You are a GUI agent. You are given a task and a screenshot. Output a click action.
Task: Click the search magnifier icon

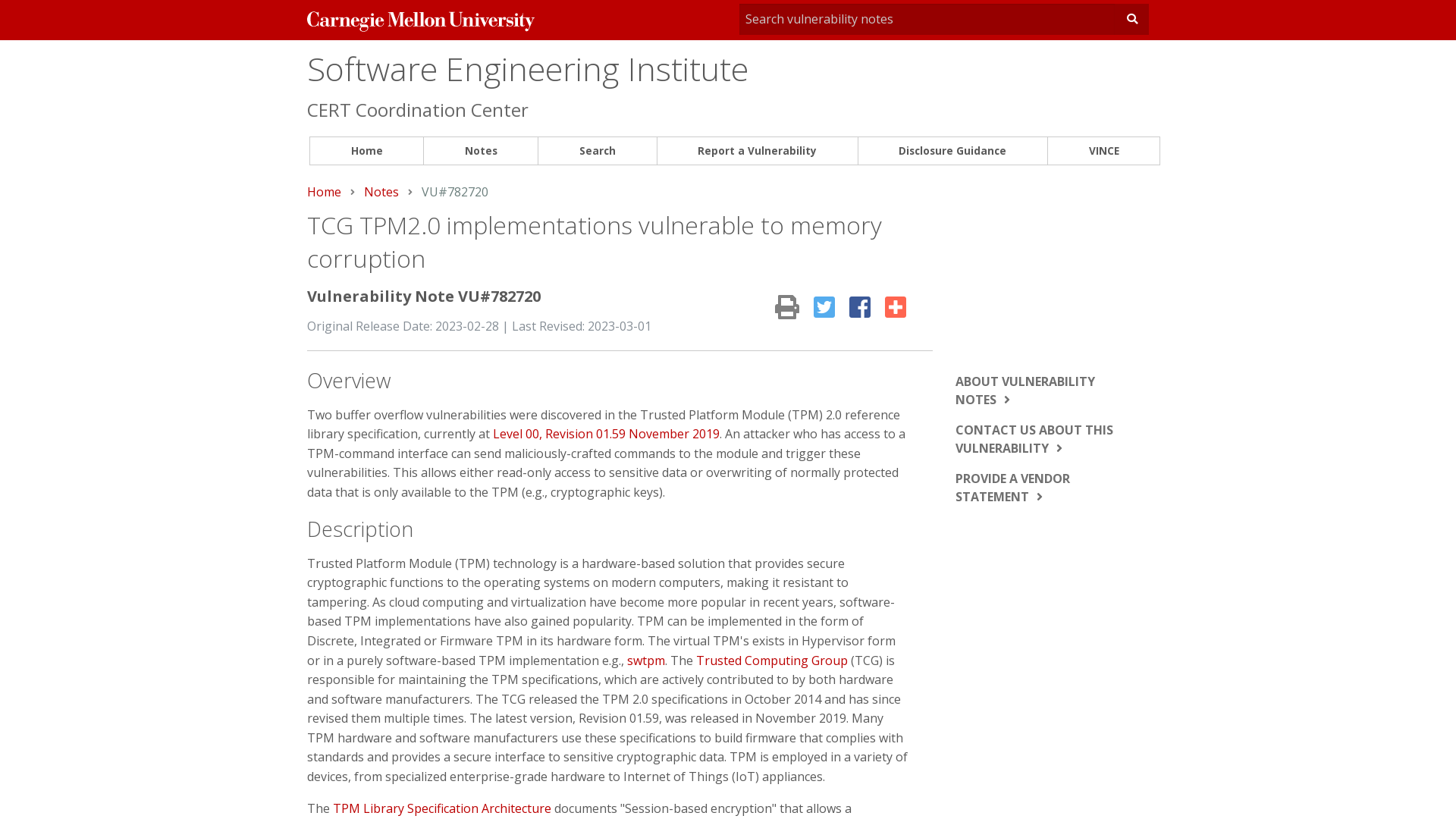pyautogui.click(x=1132, y=19)
